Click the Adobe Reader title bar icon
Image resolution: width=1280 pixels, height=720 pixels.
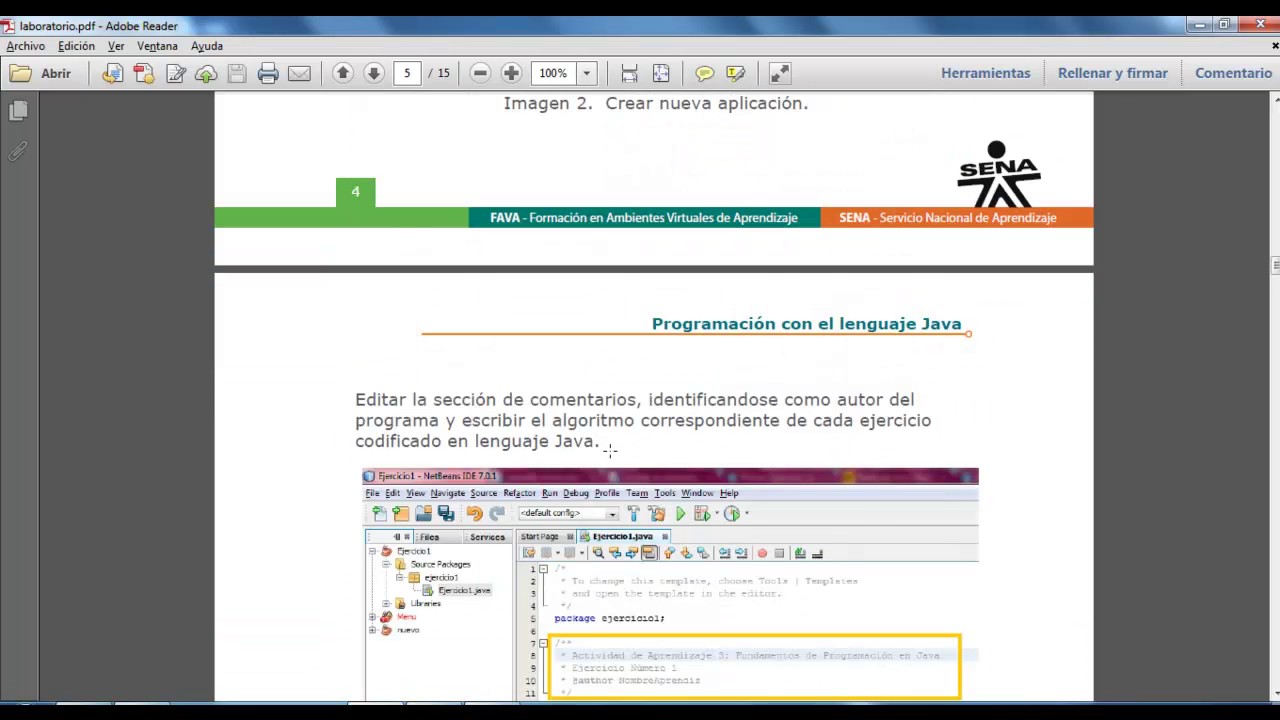pyautogui.click(x=8, y=26)
